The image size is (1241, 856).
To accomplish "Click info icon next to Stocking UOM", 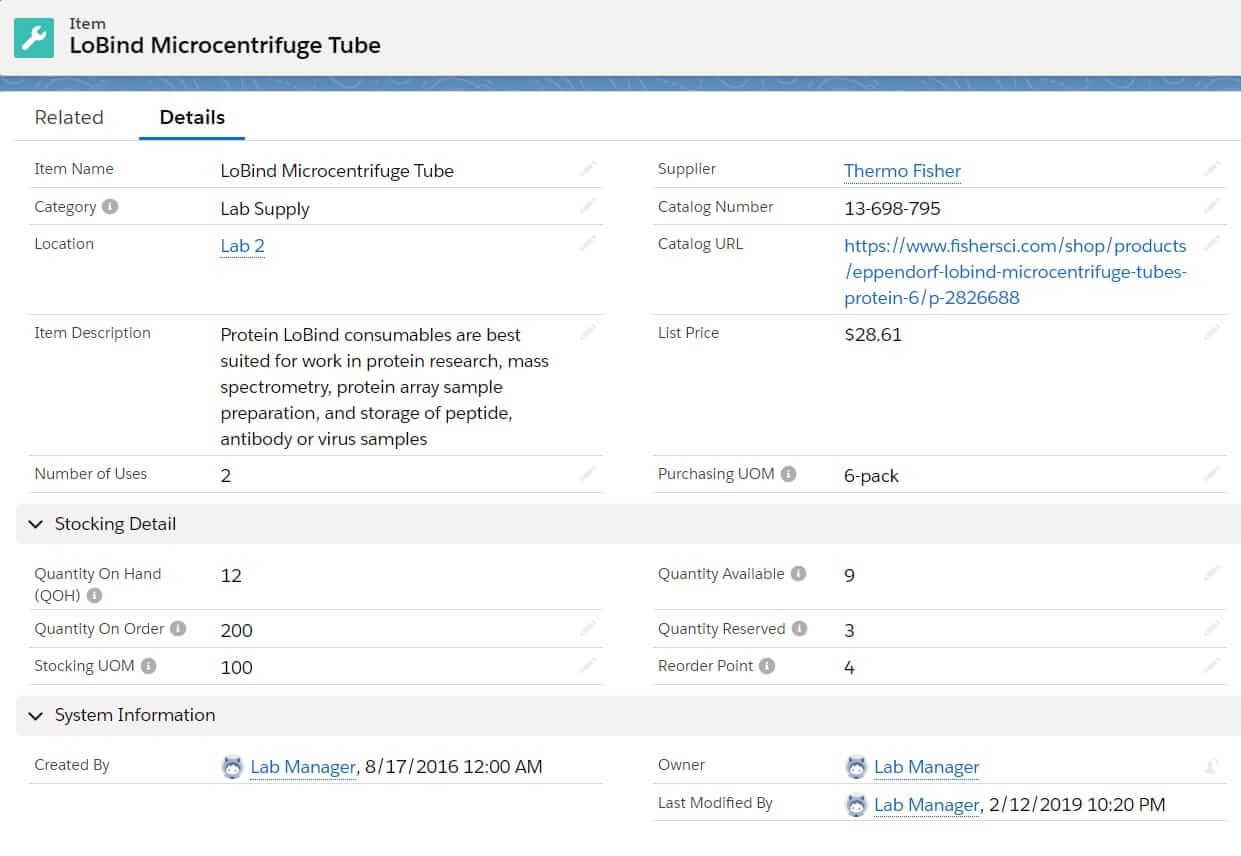I will [x=148, y=666].
